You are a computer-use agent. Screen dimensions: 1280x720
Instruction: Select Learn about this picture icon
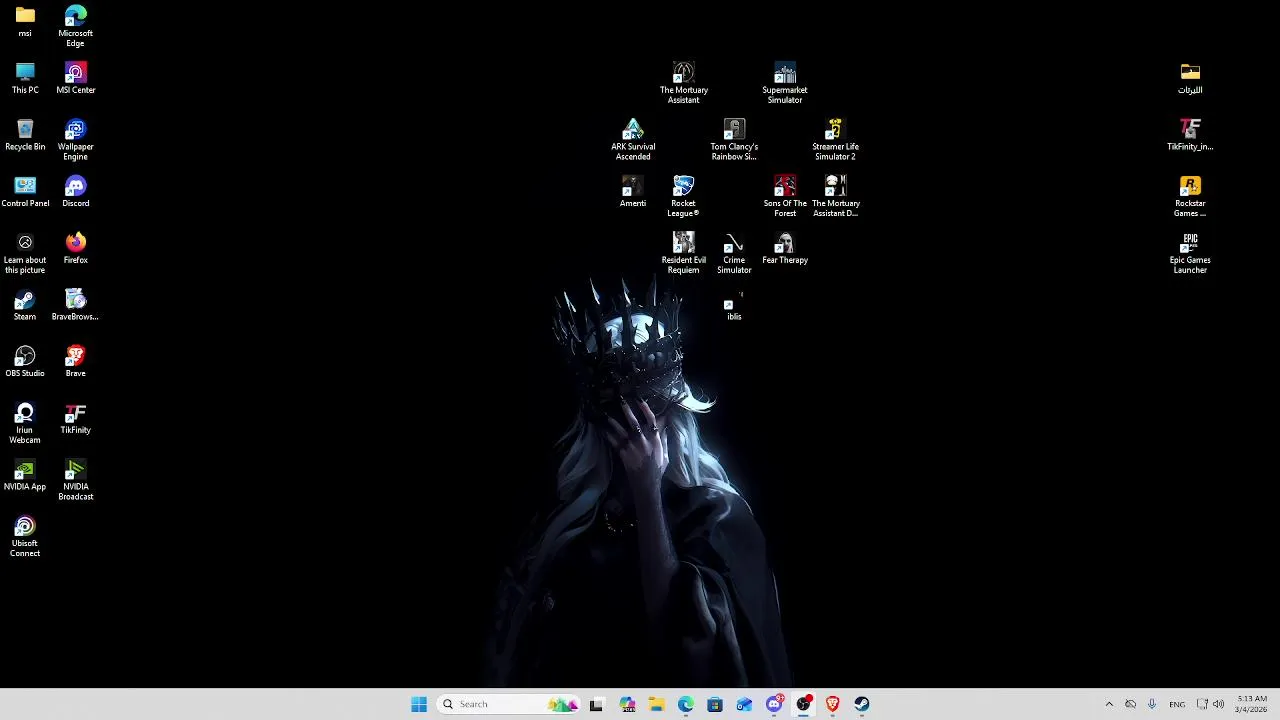[25, 253]
